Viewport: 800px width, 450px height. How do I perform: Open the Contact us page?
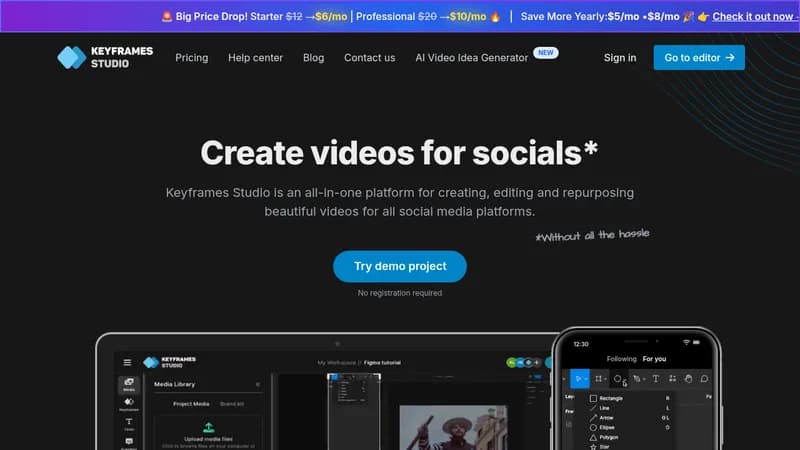click(x=369, y=58)
